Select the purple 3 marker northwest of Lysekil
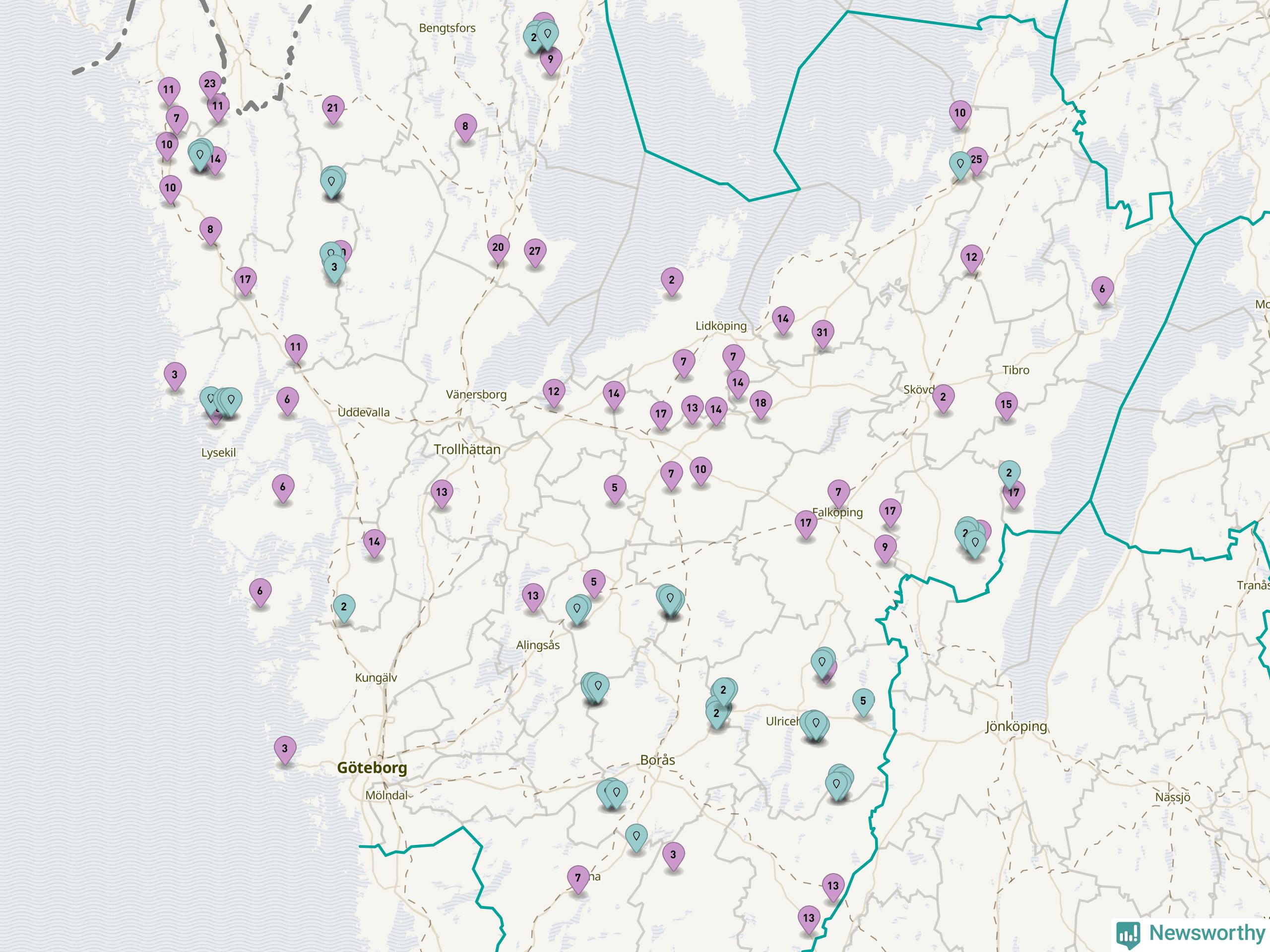Screen dimensions: 1270x952 click(x=175, y=376)
